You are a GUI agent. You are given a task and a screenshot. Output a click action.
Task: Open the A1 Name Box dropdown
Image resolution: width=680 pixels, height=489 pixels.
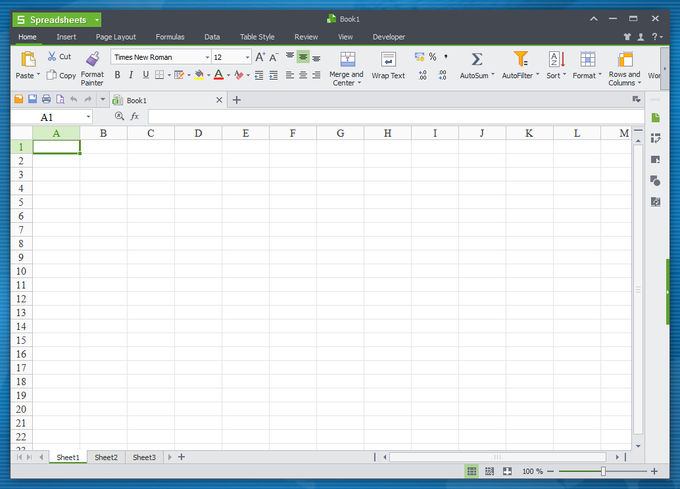pyautogui.click(x=88, y=117)
